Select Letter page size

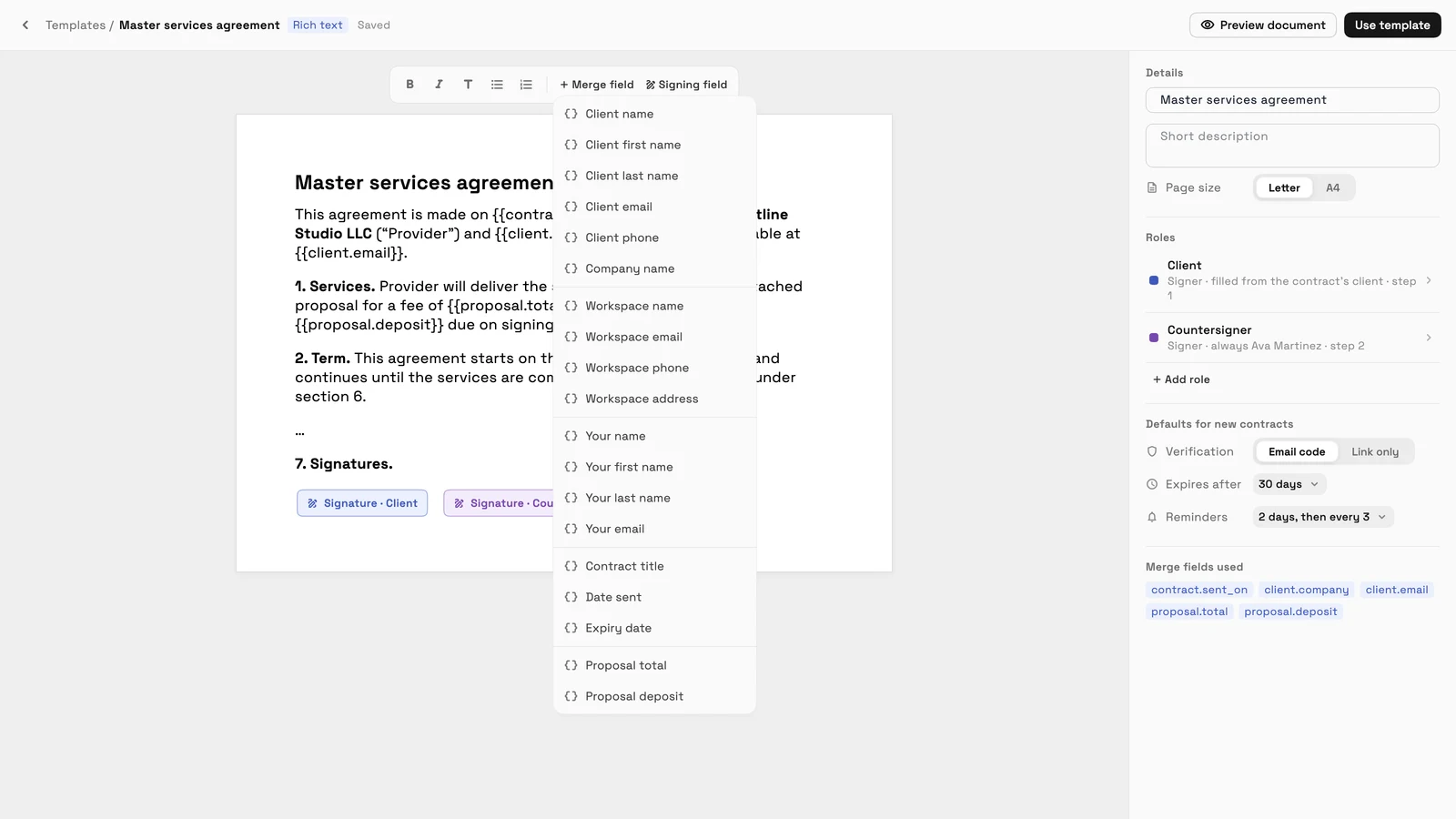[x=1284, y=187]
